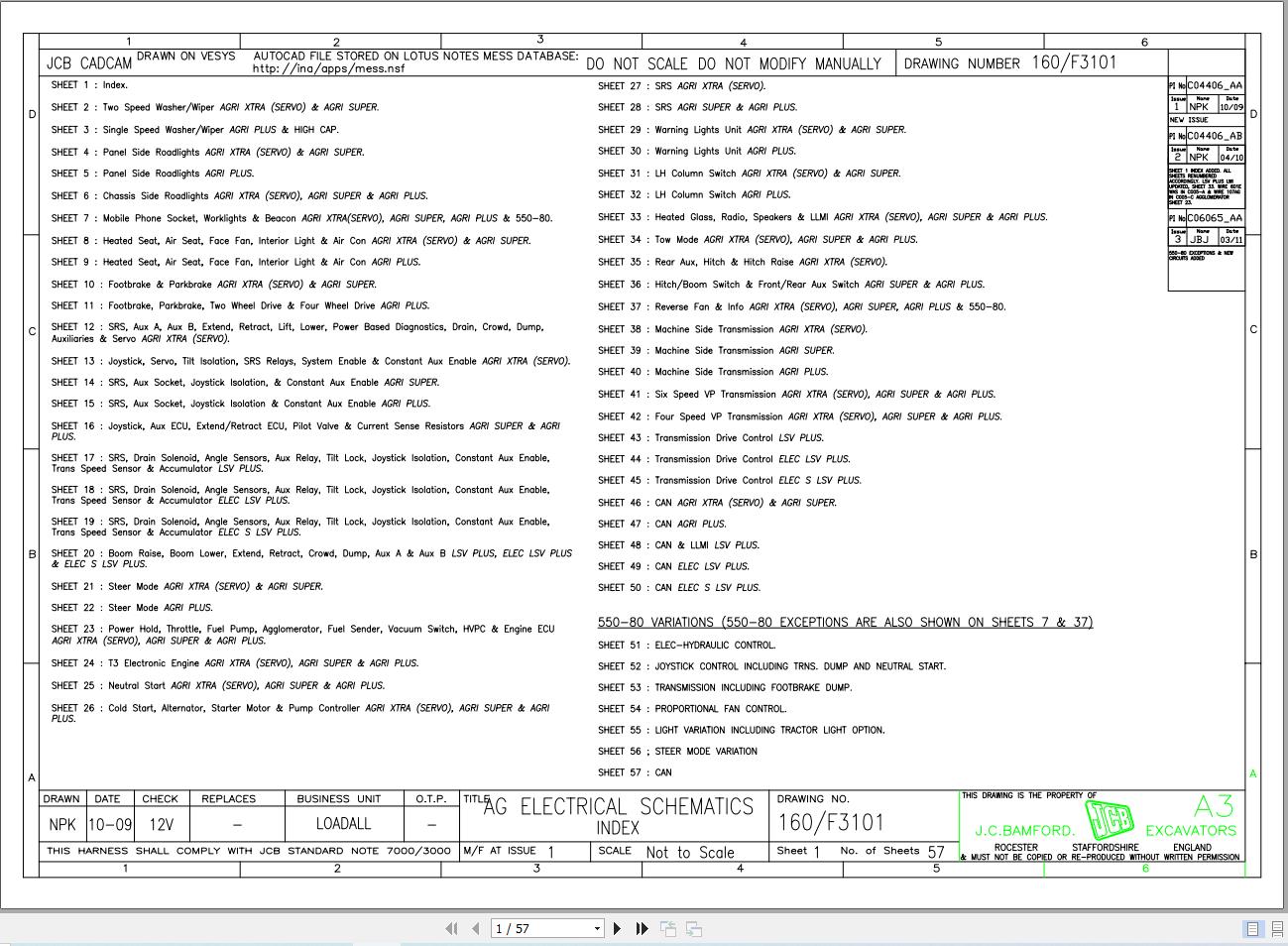
Task: Click the green 'A3' sheet size text
Action: point(1214,807)
